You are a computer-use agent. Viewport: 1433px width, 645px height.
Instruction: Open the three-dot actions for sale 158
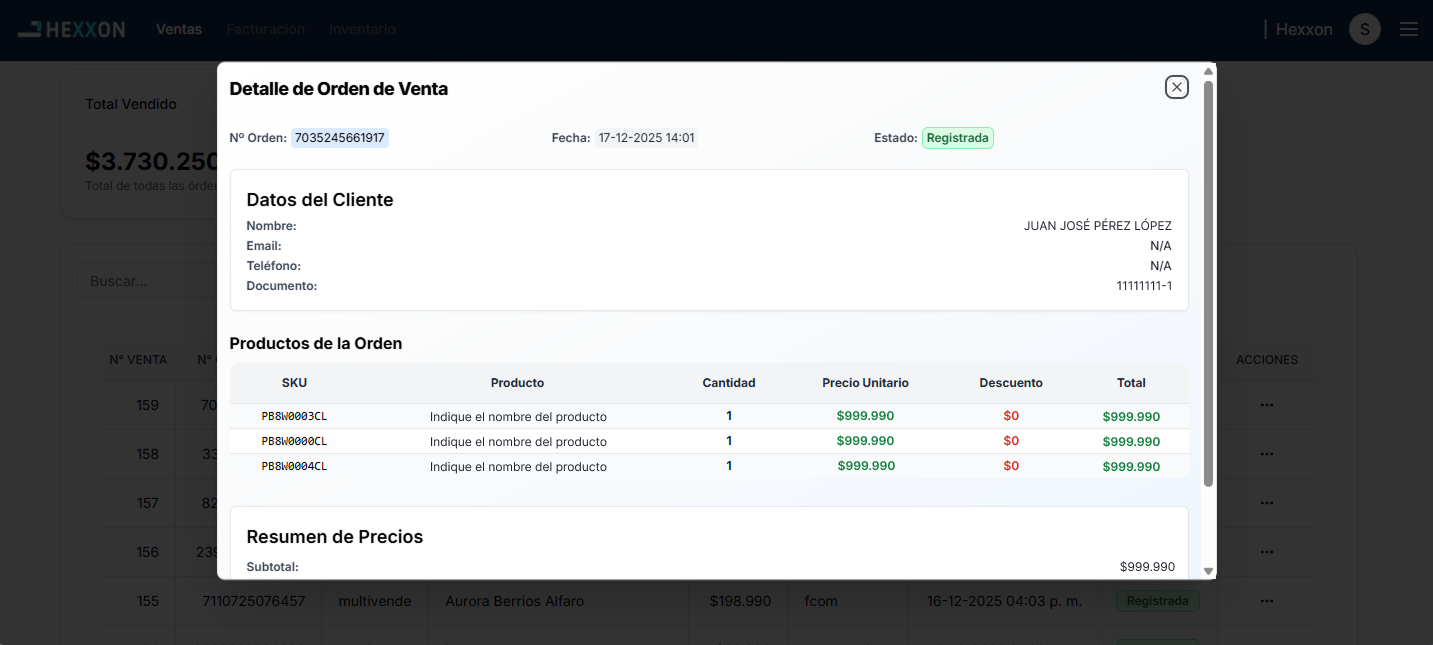(1266, 454)
